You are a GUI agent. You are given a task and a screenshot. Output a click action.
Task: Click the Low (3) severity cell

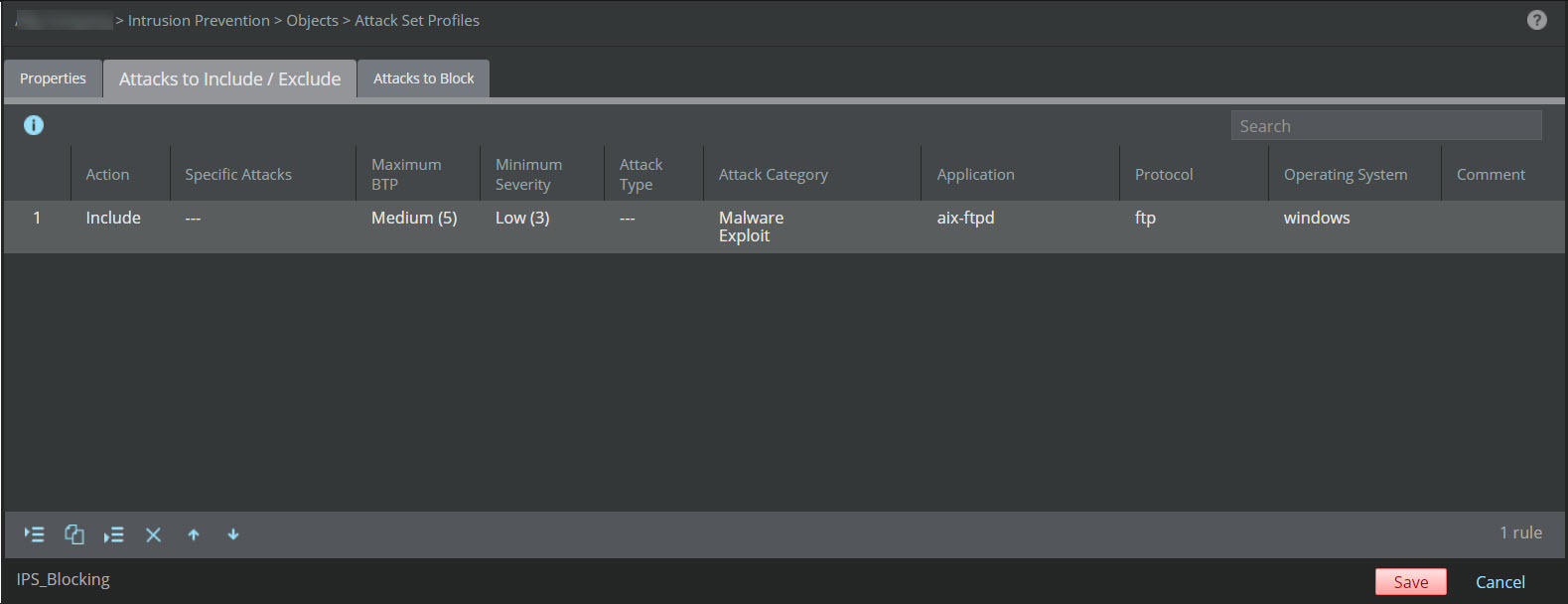[522, 218]
